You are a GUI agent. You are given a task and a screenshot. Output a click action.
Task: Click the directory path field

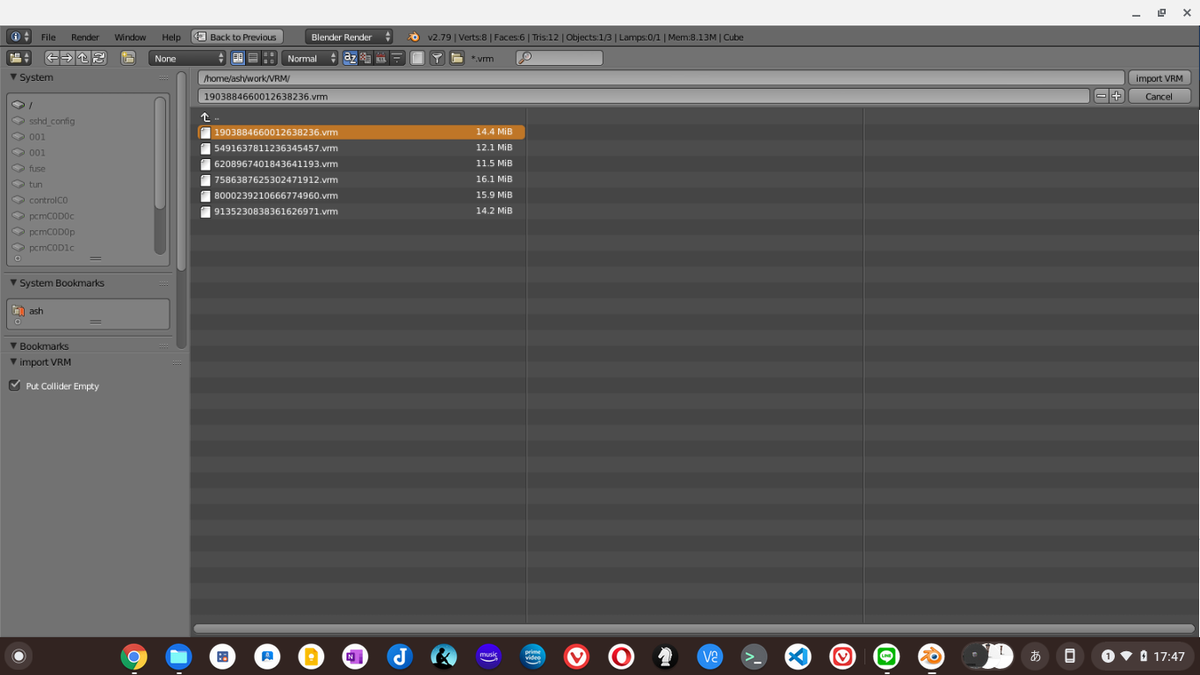click(661, 78)
